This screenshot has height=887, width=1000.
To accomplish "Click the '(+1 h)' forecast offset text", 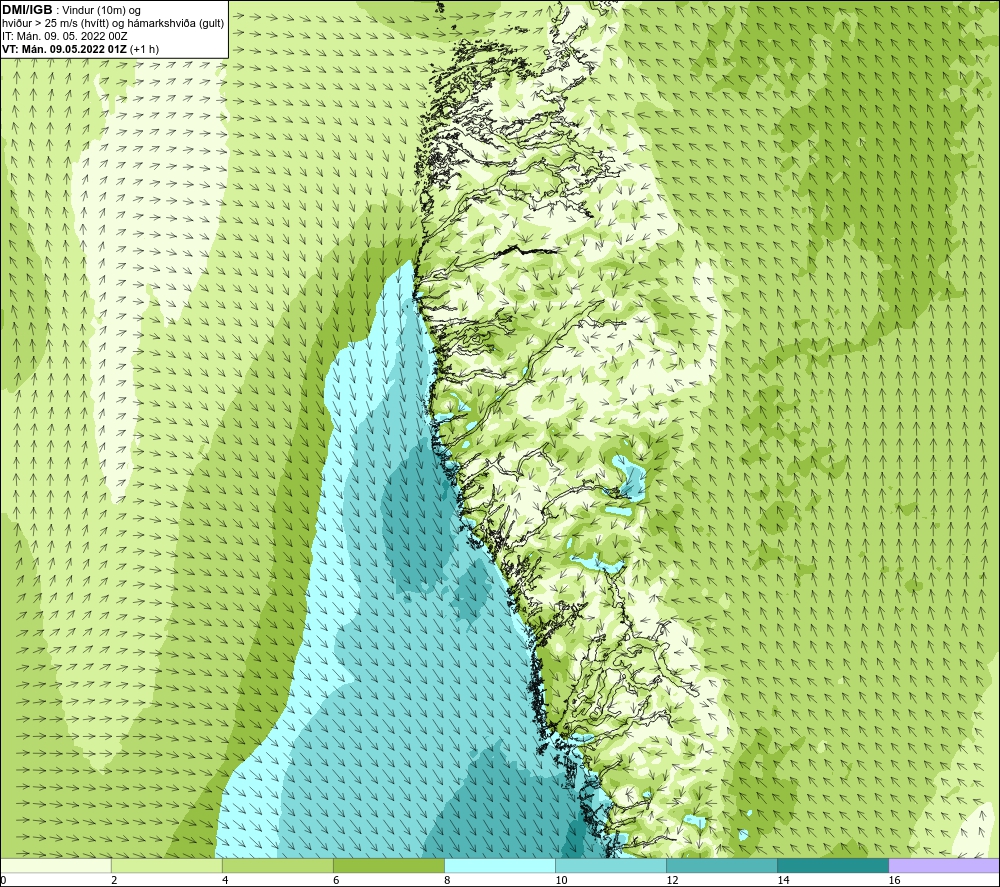I will pyautogui.click(x=144, y=49).
